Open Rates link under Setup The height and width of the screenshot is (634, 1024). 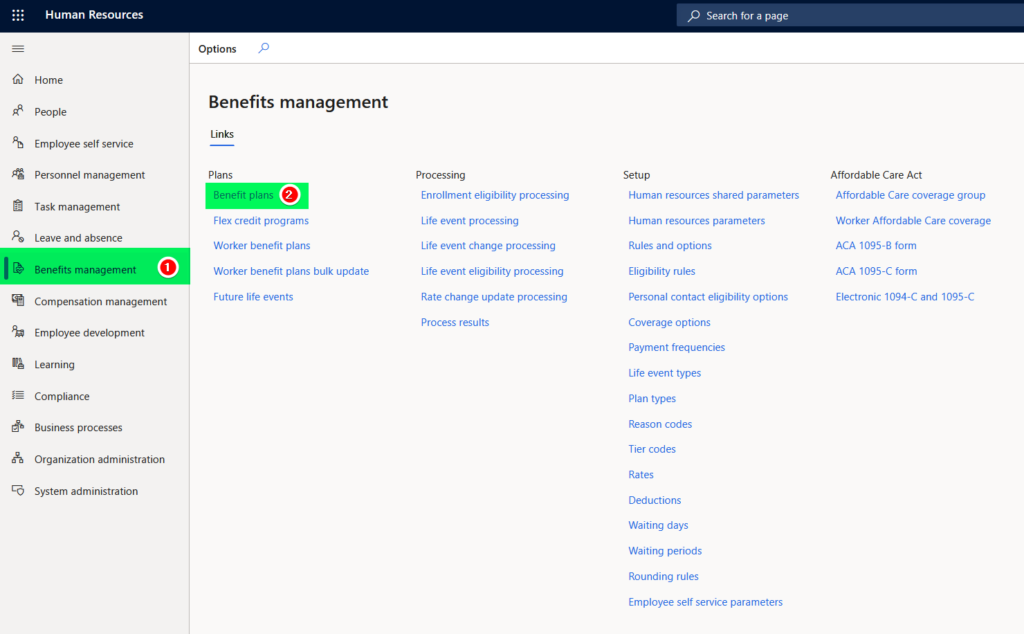click(x=641, y=474)
